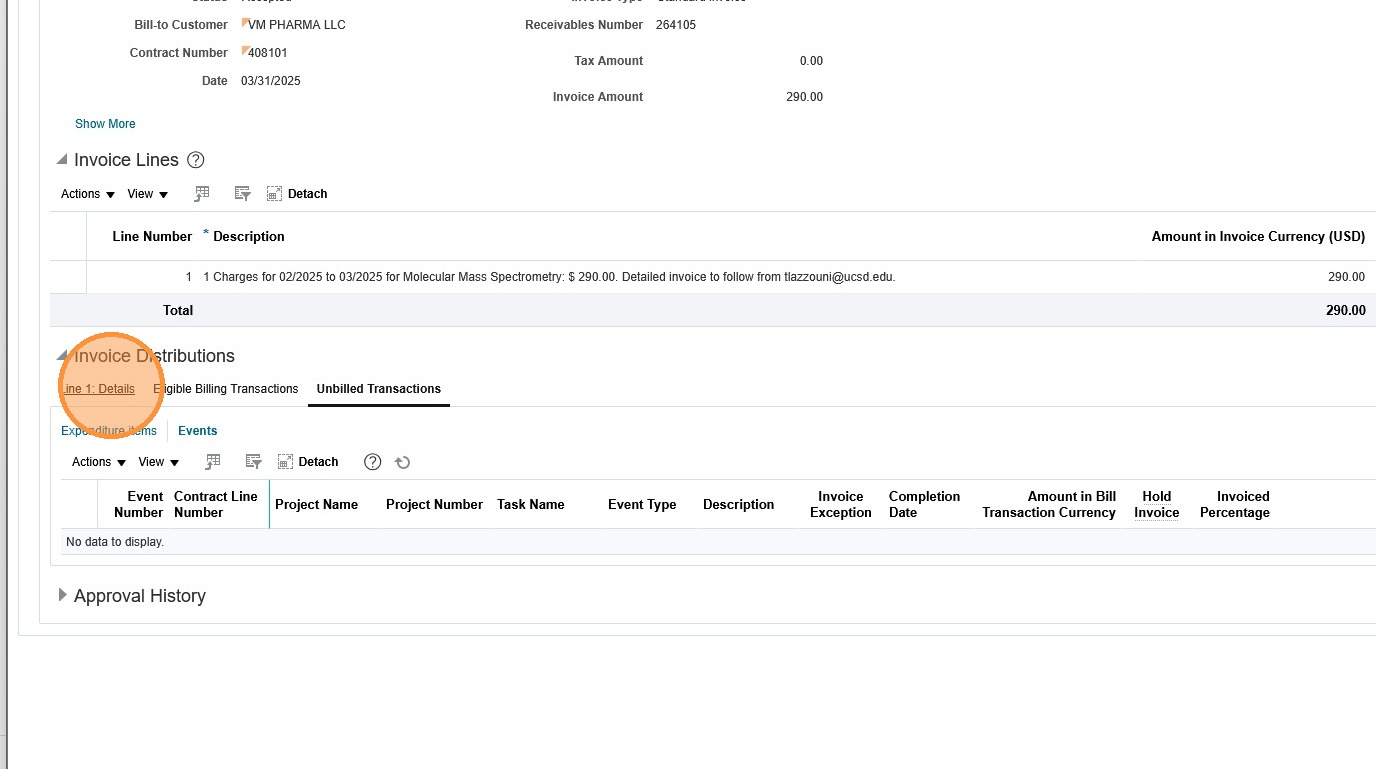The width and height of the screenshot is (1376, 769).
Task: Click the Show More link
Action: coord(105,124)
